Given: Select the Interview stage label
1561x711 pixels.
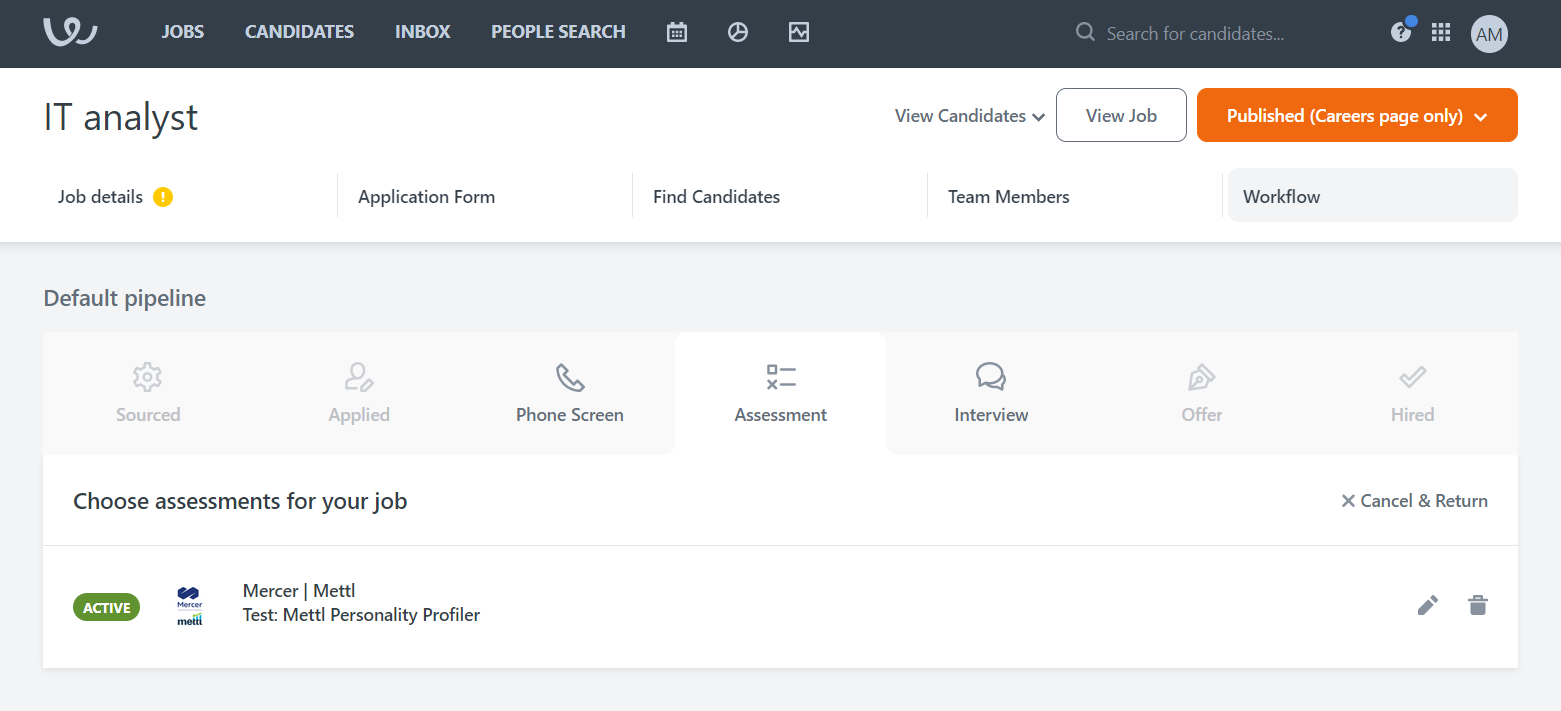Looking at the screenshot, I should pos(991,415).
